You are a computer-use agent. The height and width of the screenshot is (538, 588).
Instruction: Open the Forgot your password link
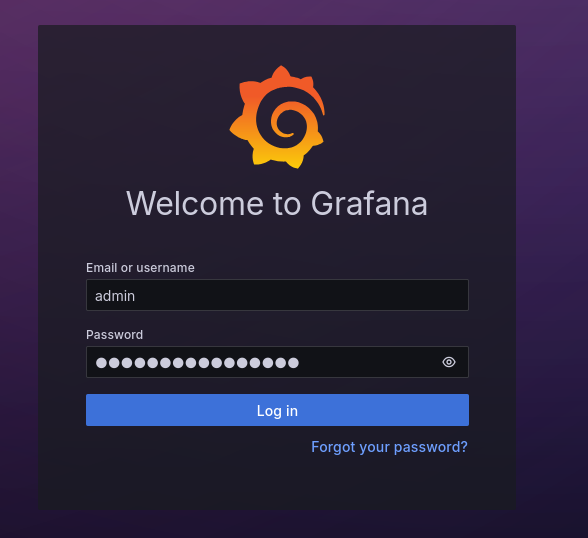coord(389,447)
